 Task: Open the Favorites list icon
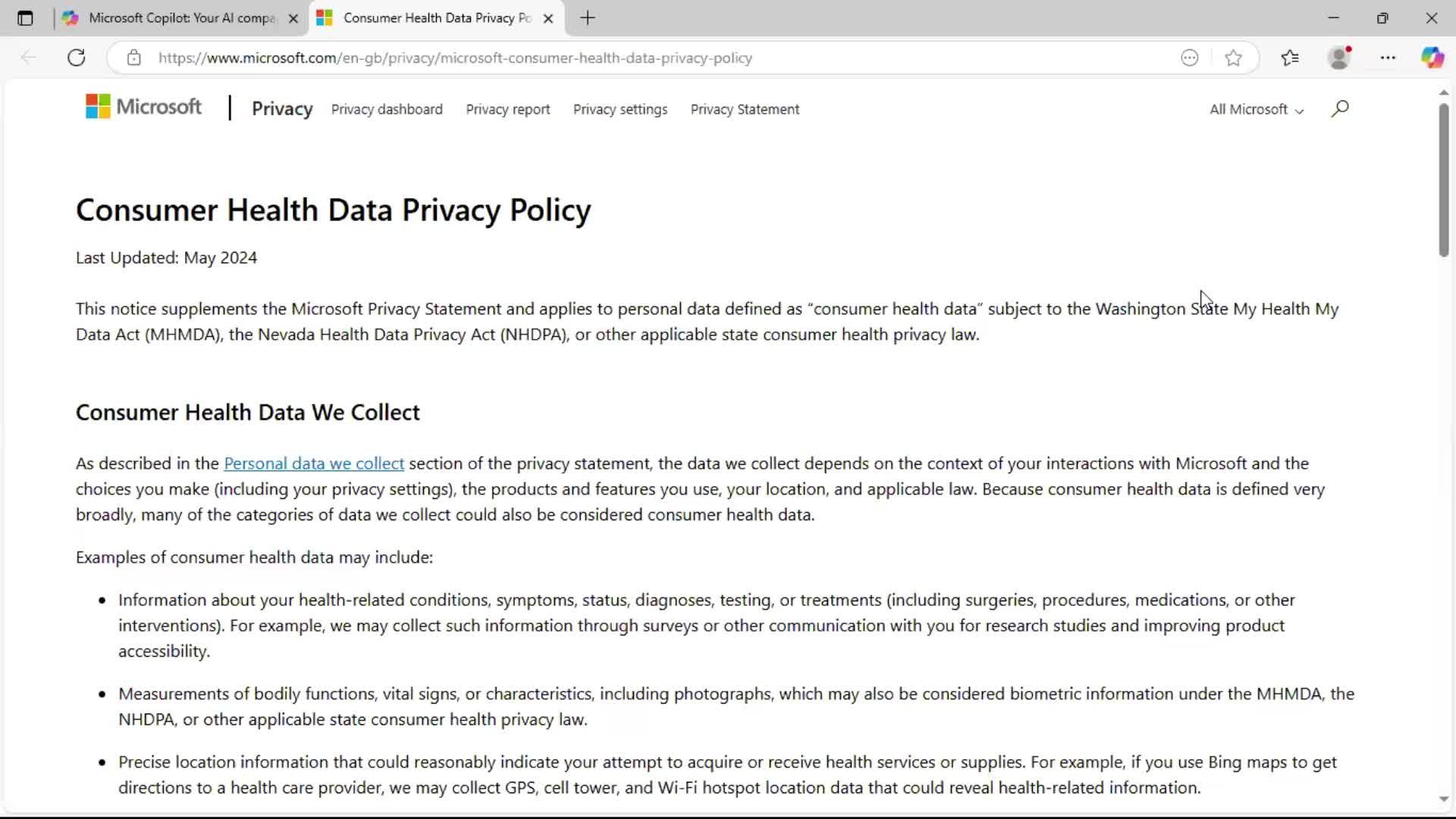(x=1290, y=58)
